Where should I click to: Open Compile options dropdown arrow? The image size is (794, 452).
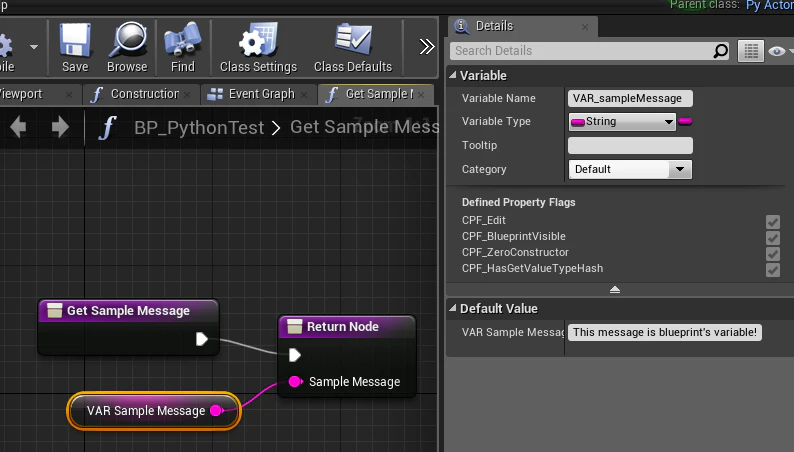click(34, 47)
